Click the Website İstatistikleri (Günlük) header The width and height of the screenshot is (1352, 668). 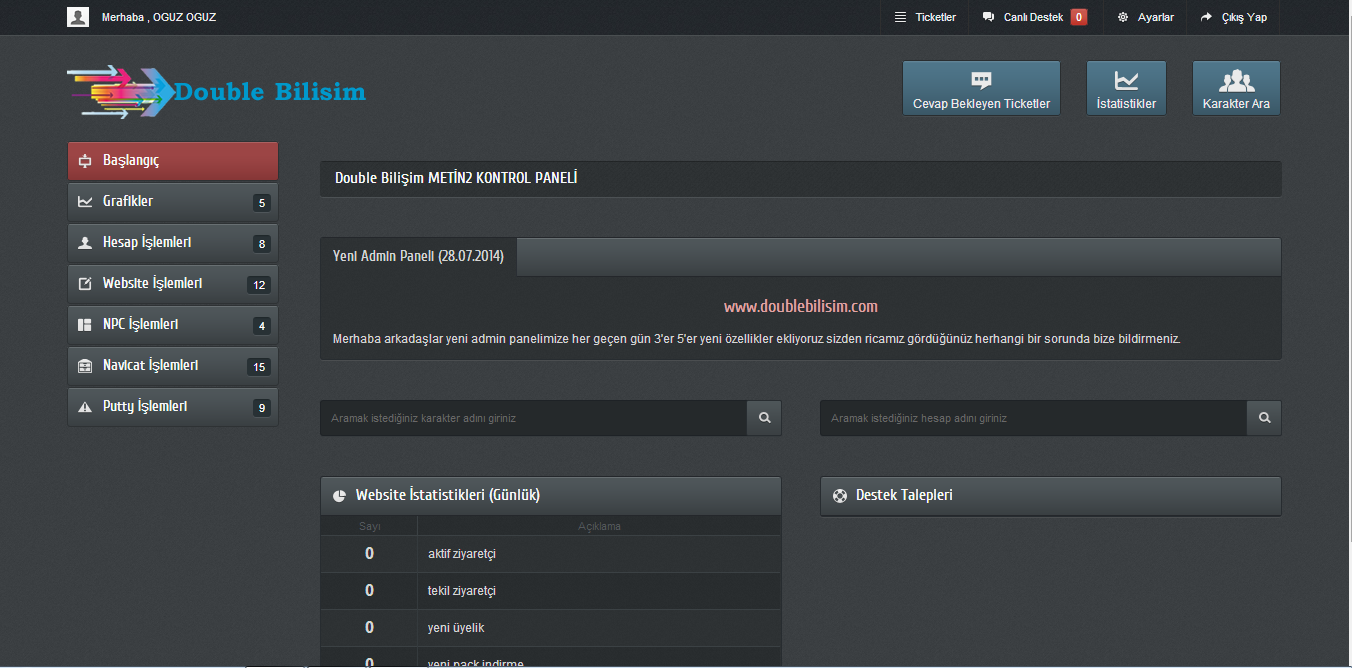[x=551, y=496]
